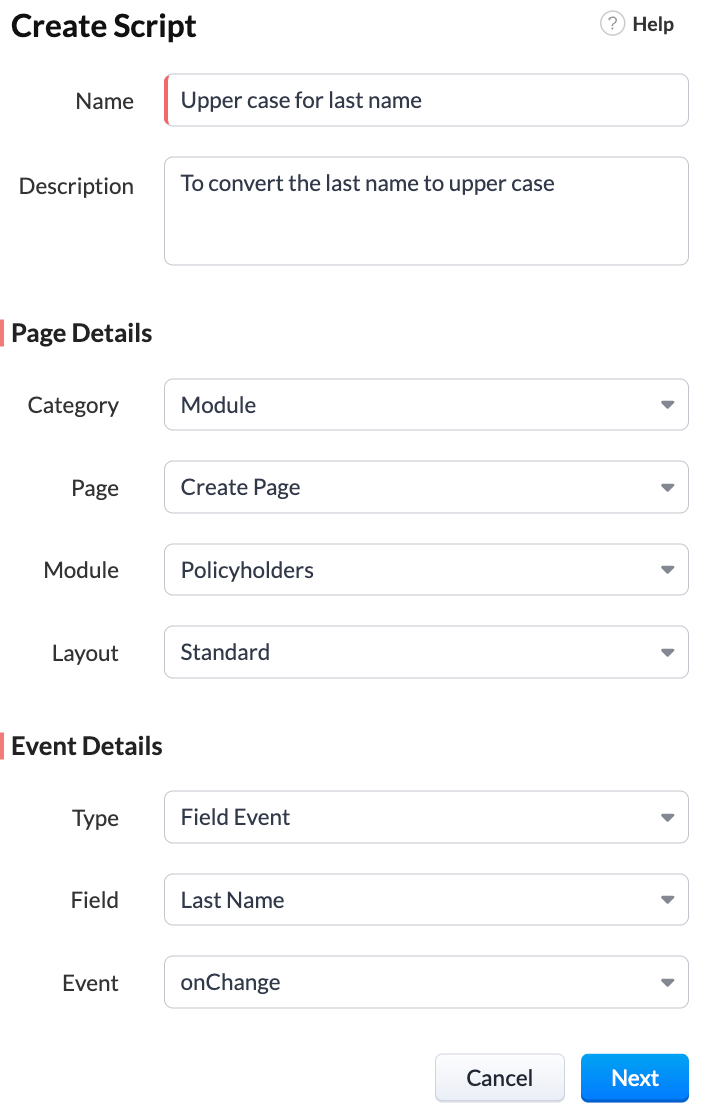Expand the Page dropdown
710x1118 pixels.
pos(426,487)
